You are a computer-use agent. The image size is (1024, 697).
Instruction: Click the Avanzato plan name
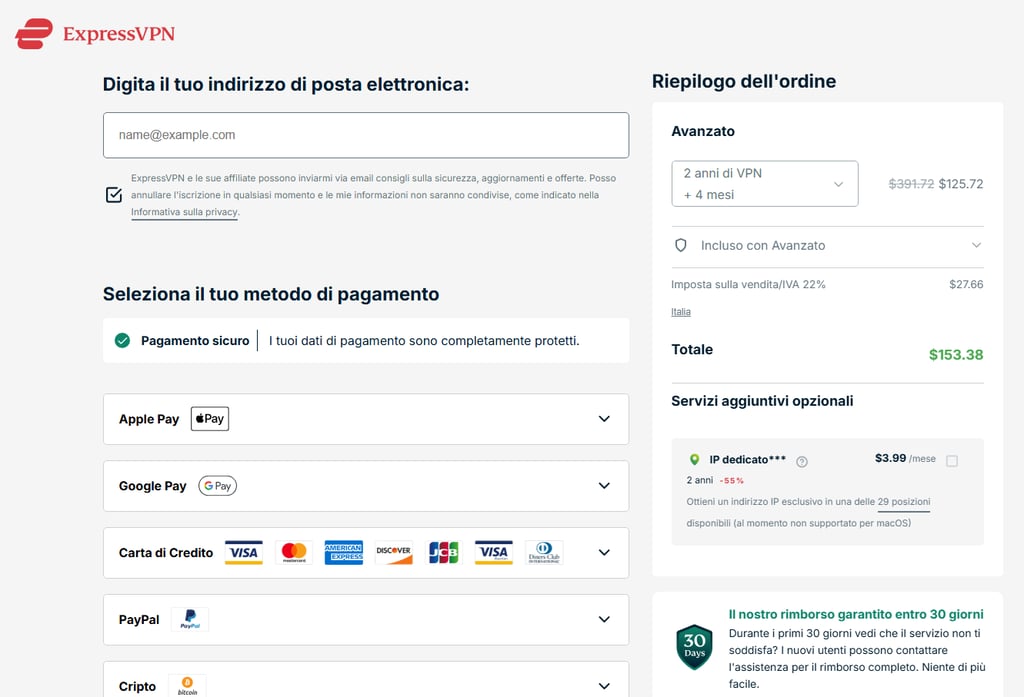pos(703,131)
